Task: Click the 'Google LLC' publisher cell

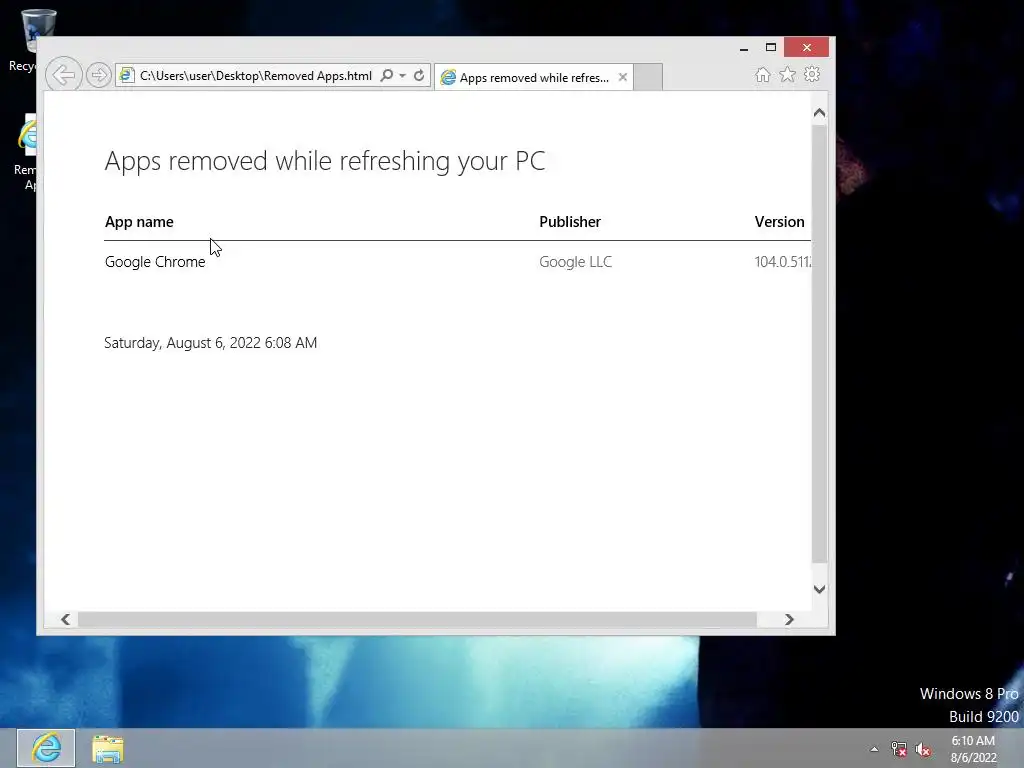Action: (575, 262)
